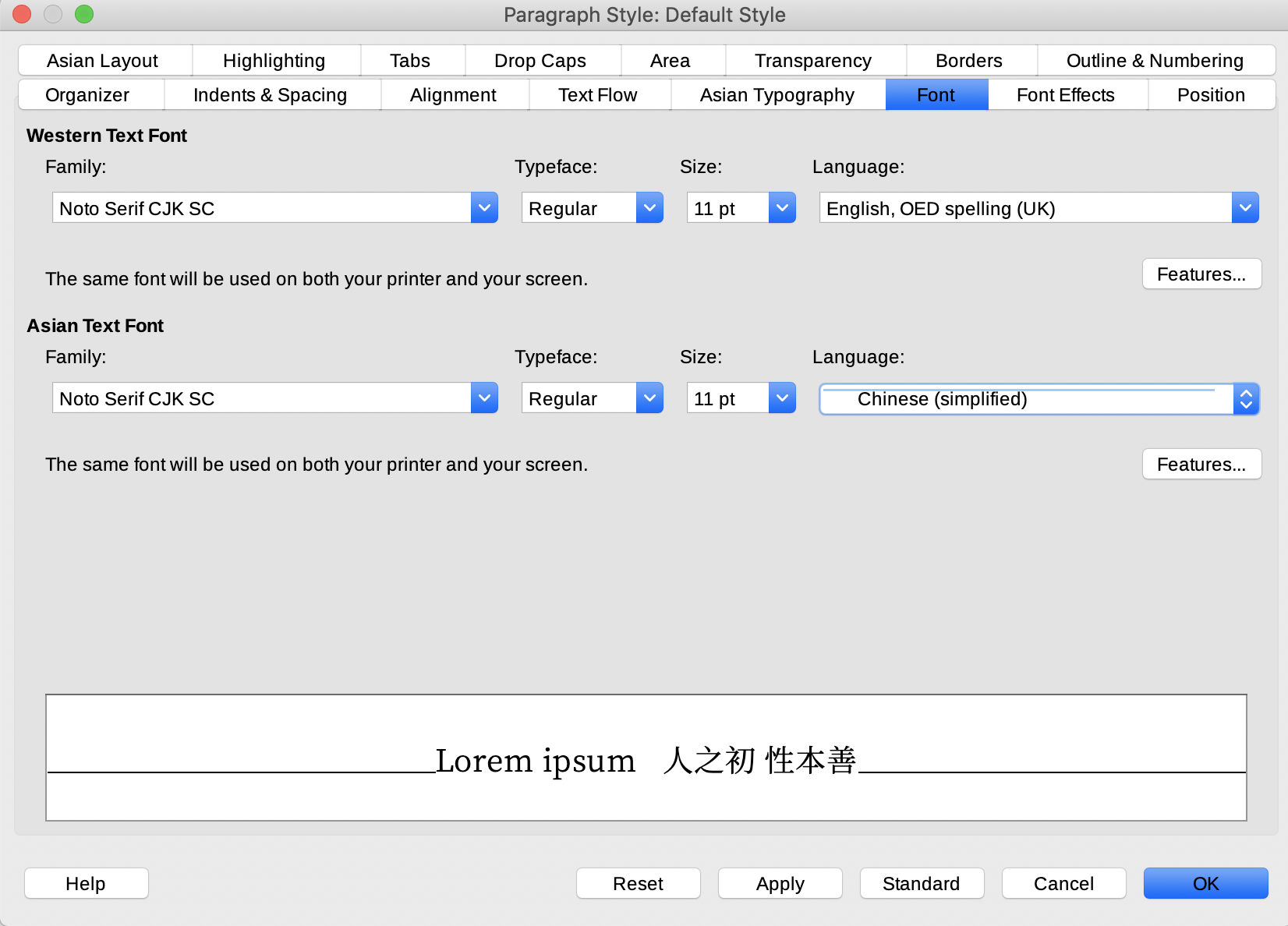Click the Help button
The width and height of the screenshot is (1288, 926).
86,883
